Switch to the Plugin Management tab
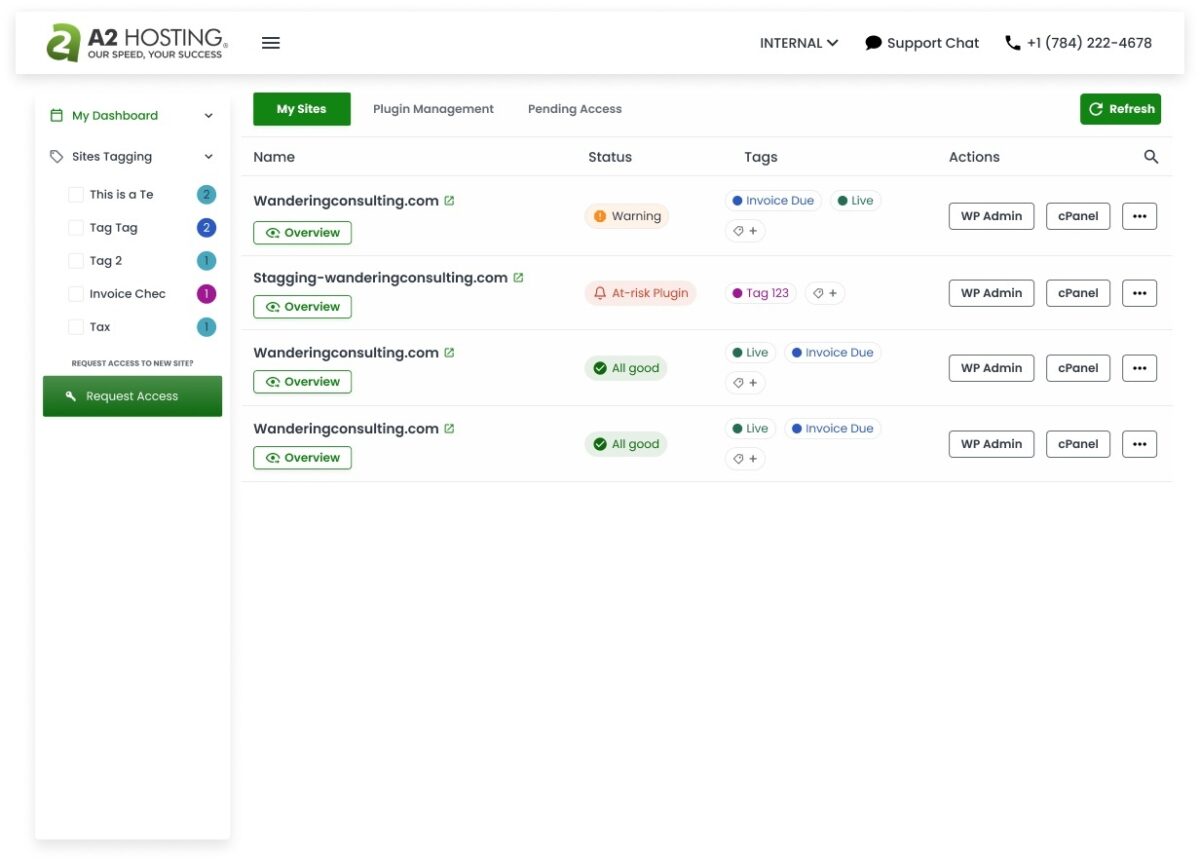 (x=433, y=108)
